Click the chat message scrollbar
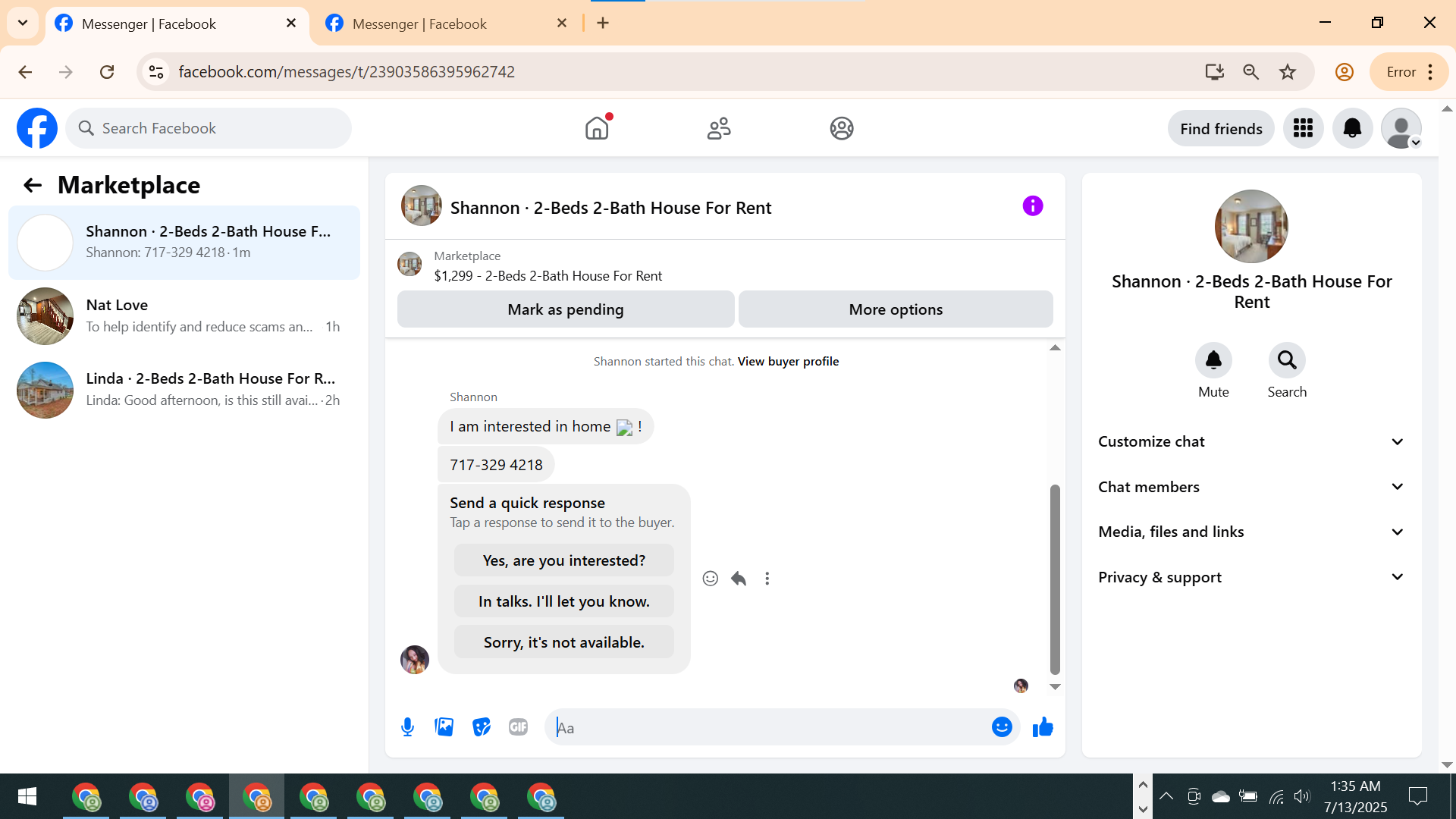 (1054, 579)
